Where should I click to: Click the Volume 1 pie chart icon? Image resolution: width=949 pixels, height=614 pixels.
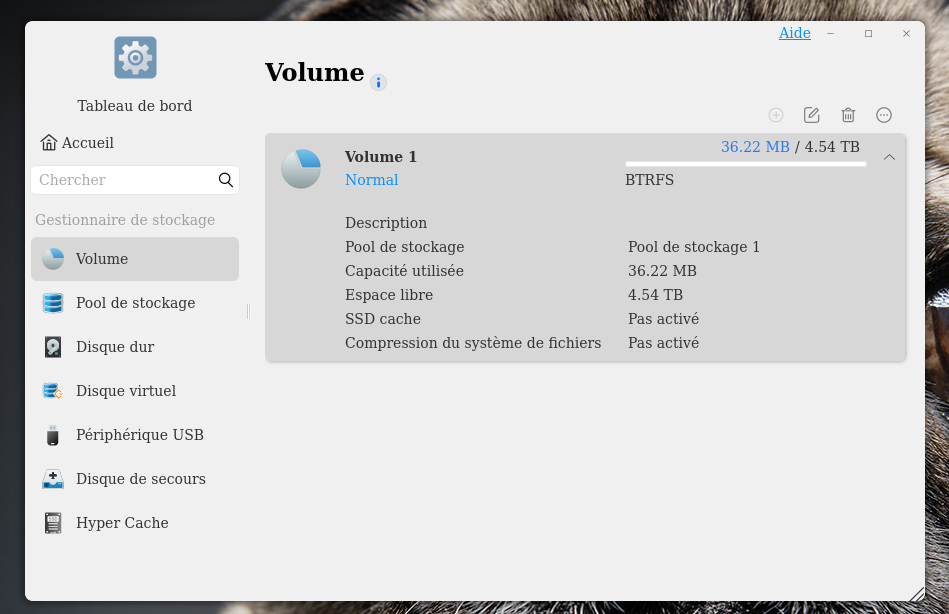[x=301, y=169]
